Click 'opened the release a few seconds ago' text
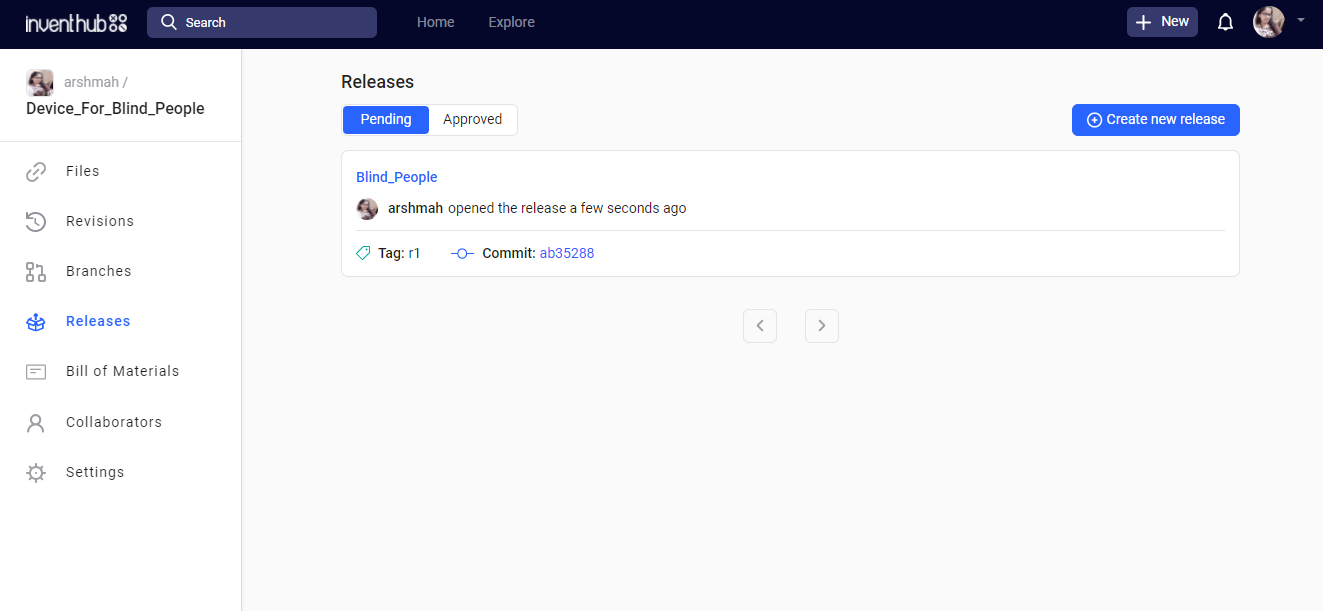Screen dimensions: 1323x611 click(567, 208)
